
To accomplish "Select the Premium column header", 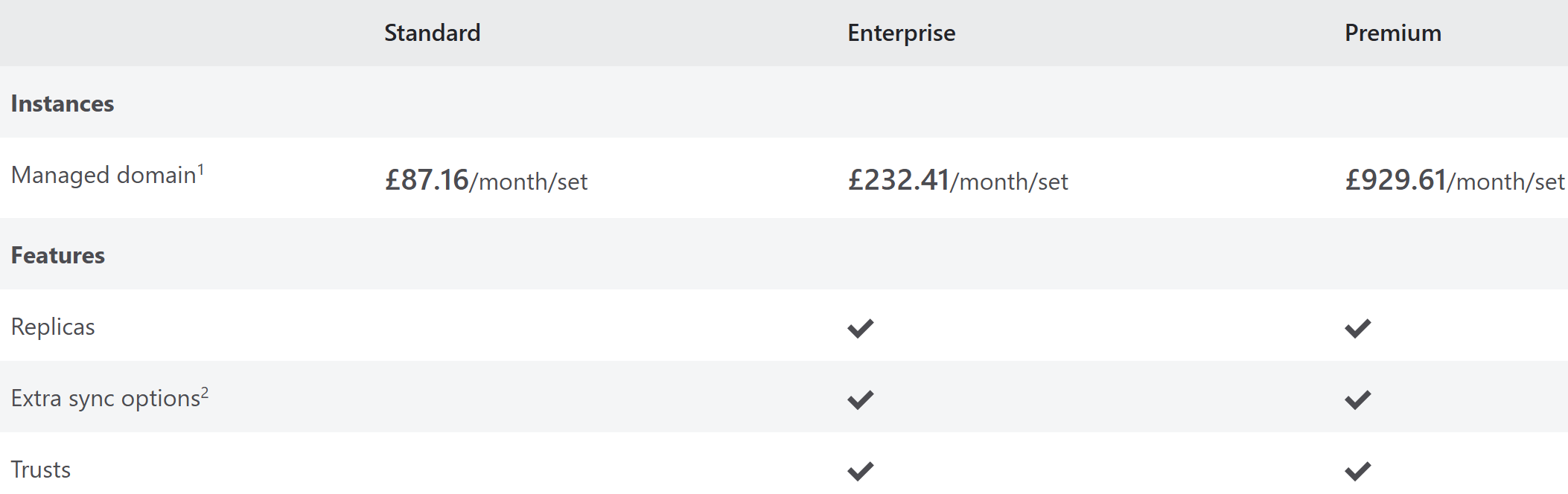I will tap(1392, 33).
